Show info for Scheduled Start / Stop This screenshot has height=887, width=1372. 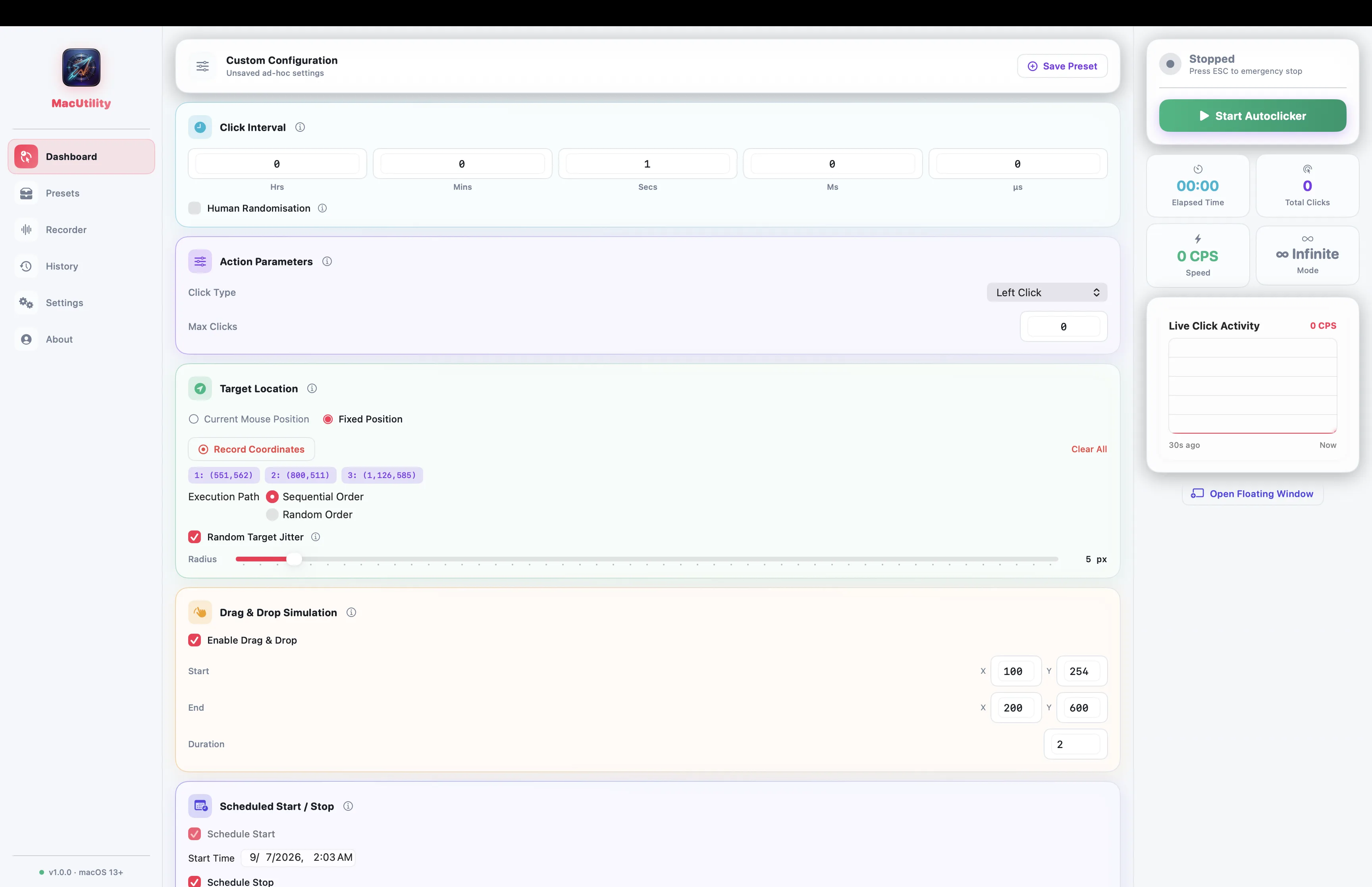[348, 806]
